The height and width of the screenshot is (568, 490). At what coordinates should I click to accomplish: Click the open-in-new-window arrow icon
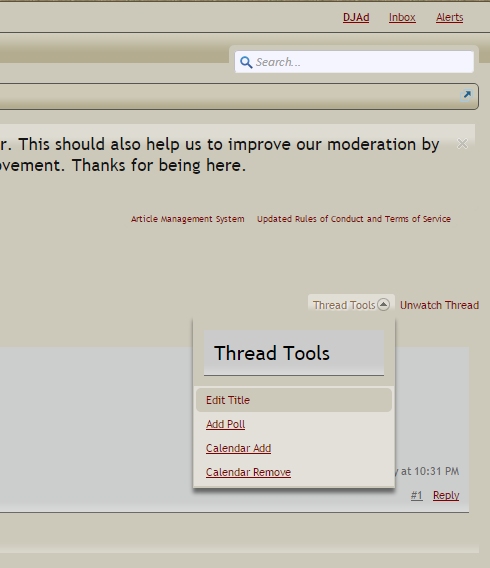pyautogui.click(x=467, y=95)
